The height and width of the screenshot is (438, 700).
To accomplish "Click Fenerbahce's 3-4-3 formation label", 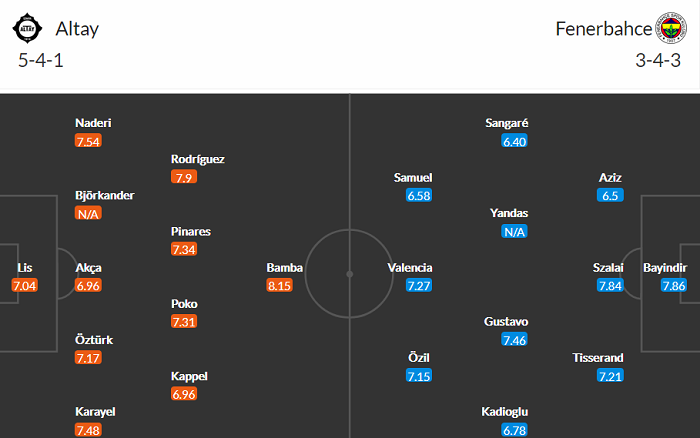I will pos(660,61).
